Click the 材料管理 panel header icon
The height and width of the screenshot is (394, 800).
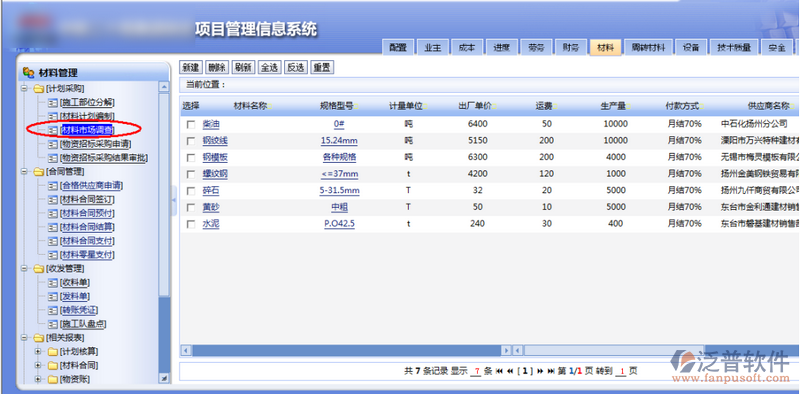coord(29,73)
